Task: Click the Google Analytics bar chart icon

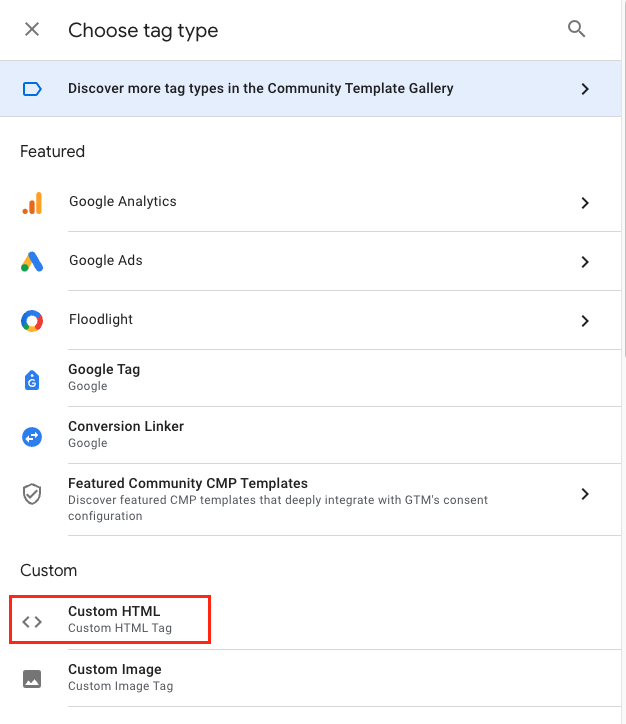Action: pos(32,203)
